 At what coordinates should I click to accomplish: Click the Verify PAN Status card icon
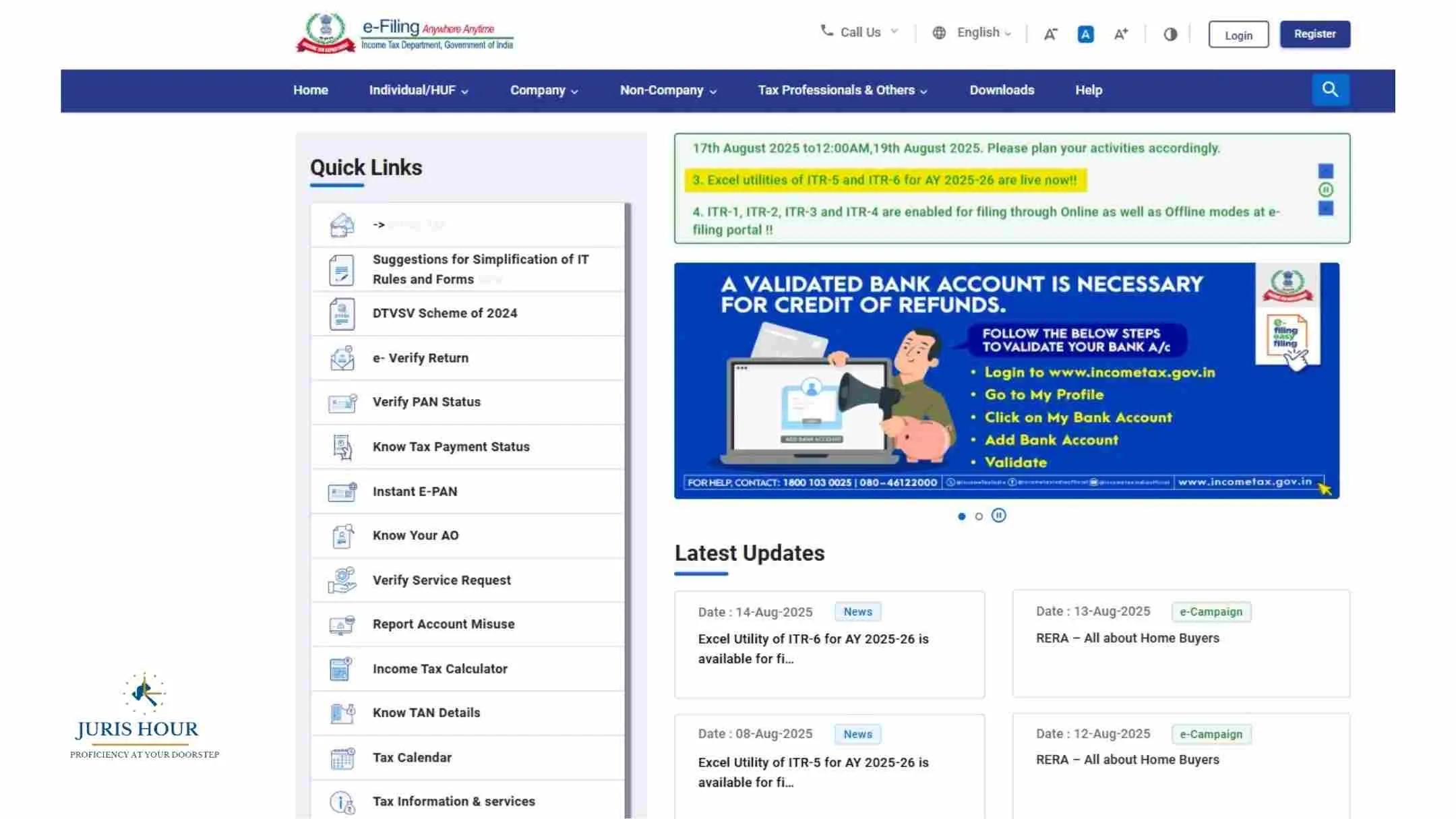click(342, 402)
